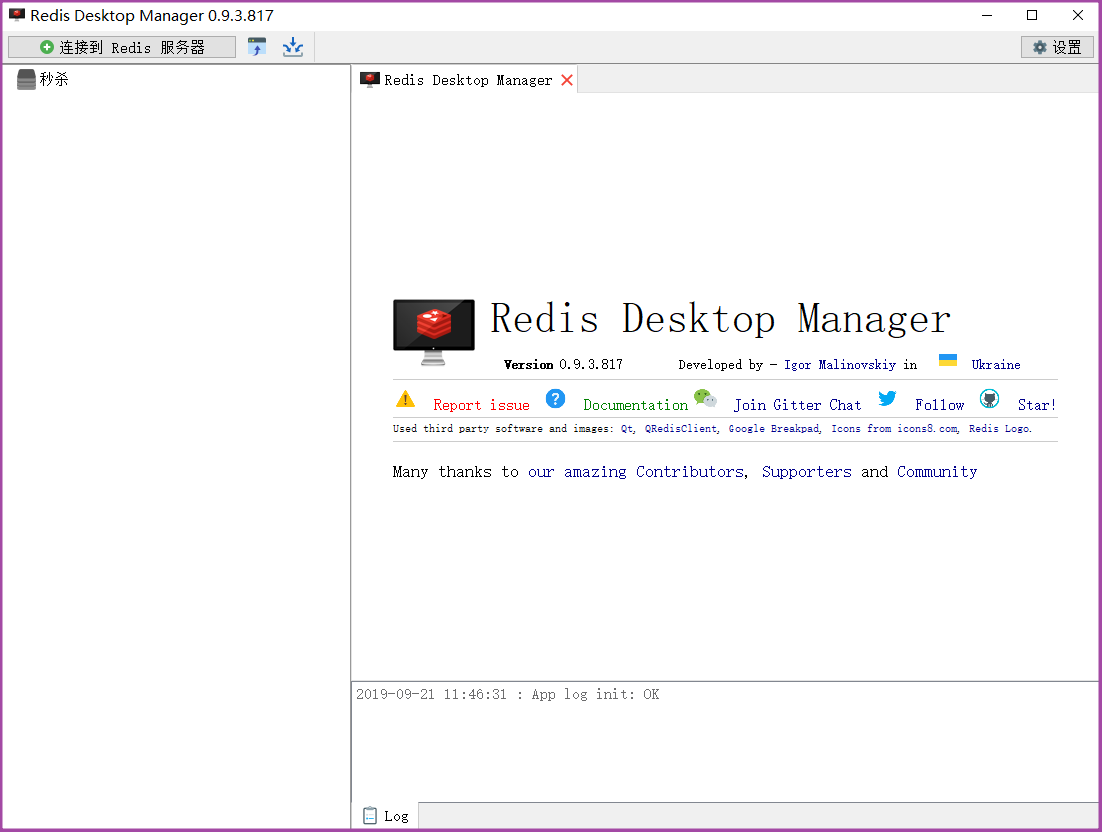This screenshot has height=832, width=1102.
Task: Minimize the Redis Desktop Manager window
Action: (x=987, y=15)
